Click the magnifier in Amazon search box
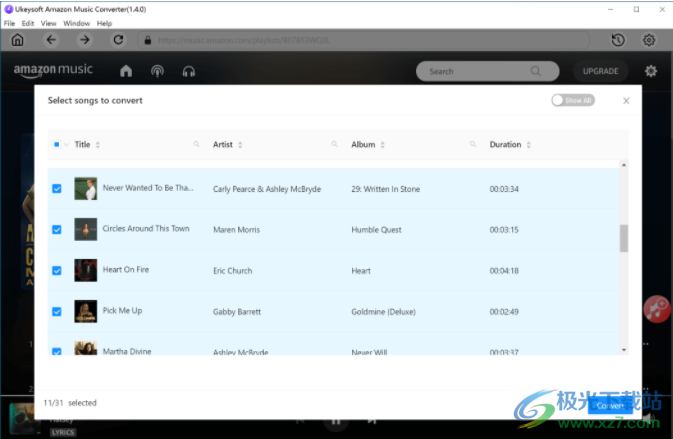The width and height of the screenshot is (673, 439). pos(536,71)
